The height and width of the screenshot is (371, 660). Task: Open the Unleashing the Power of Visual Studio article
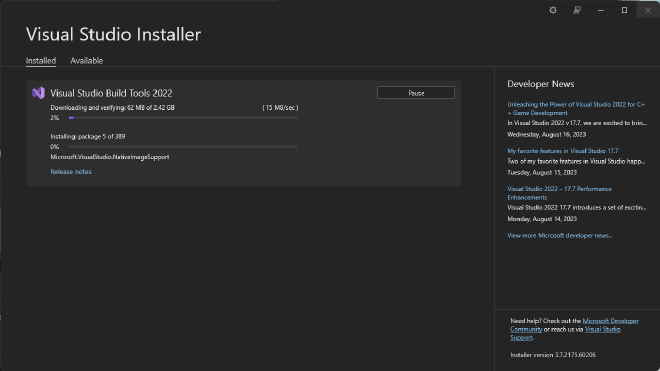[x=576, y=109]
